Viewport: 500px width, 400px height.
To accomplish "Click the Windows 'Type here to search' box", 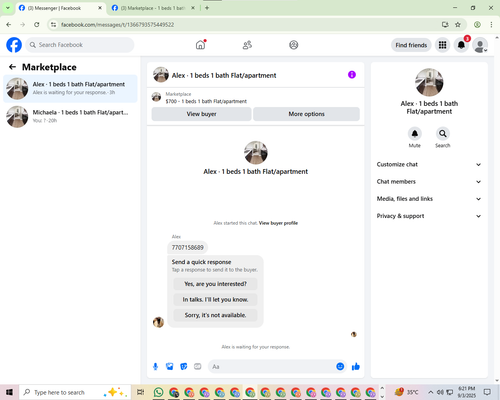I will 74,392.
